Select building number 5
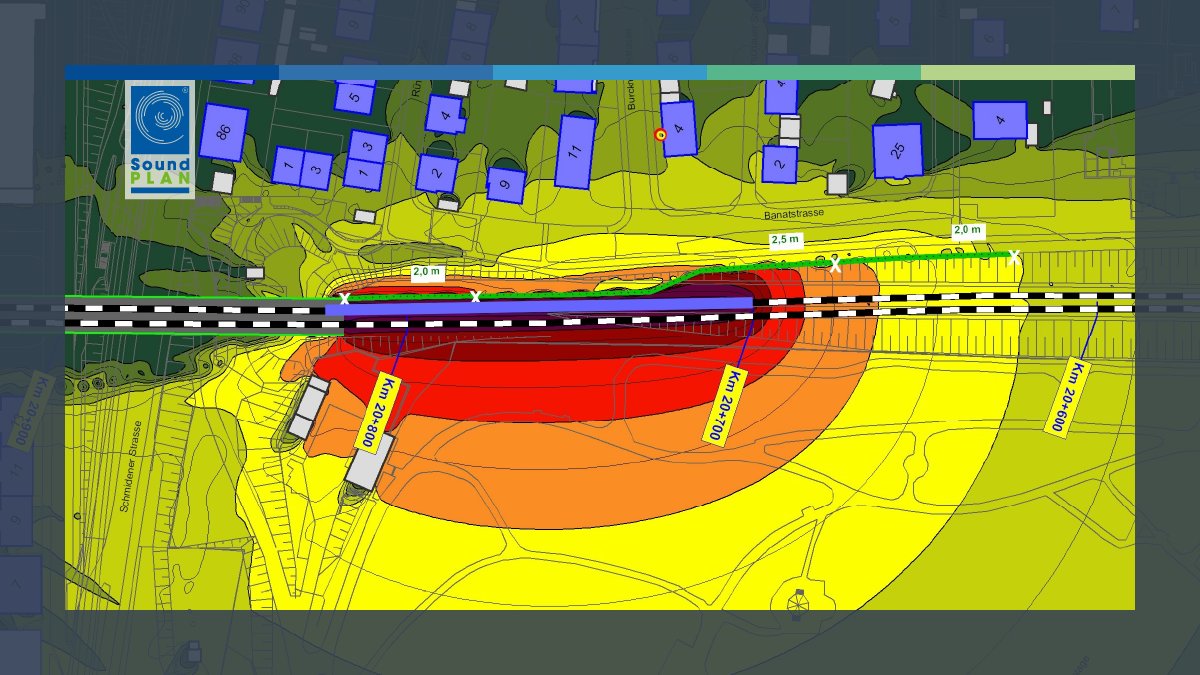Viewport: 1200px width, 675px height. coord(355,97)
